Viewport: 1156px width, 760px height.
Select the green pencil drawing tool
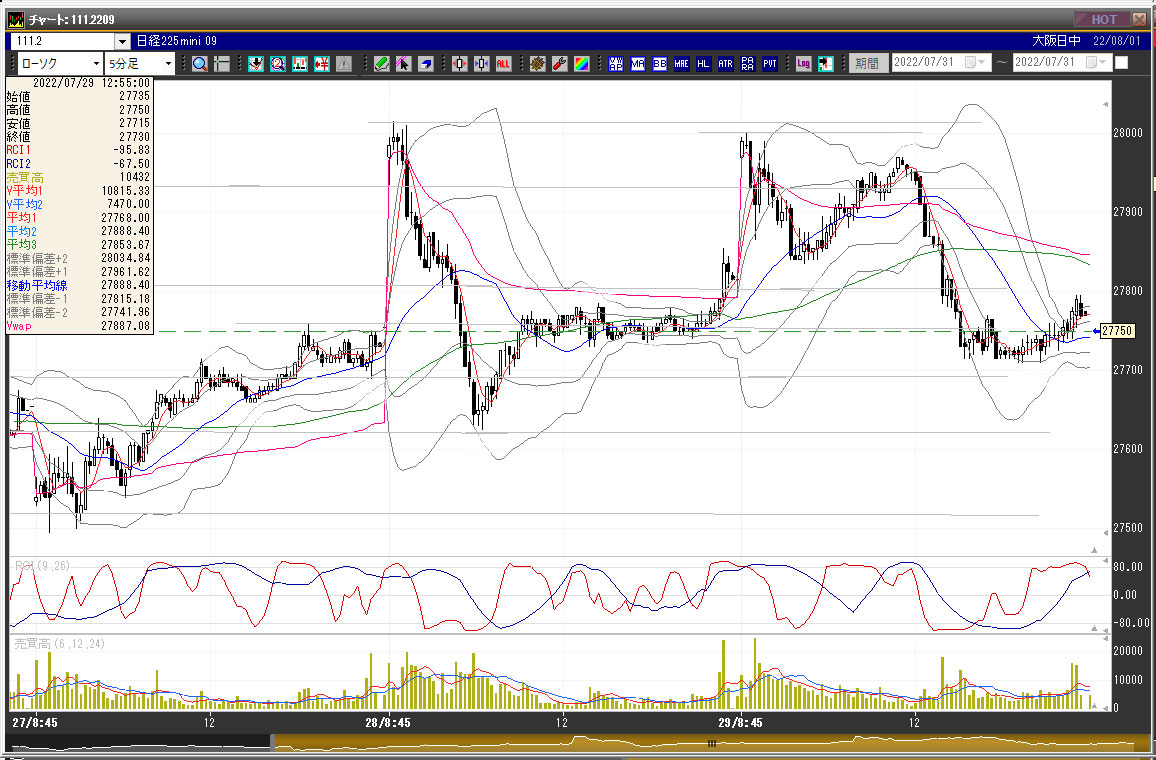point(381,63)
